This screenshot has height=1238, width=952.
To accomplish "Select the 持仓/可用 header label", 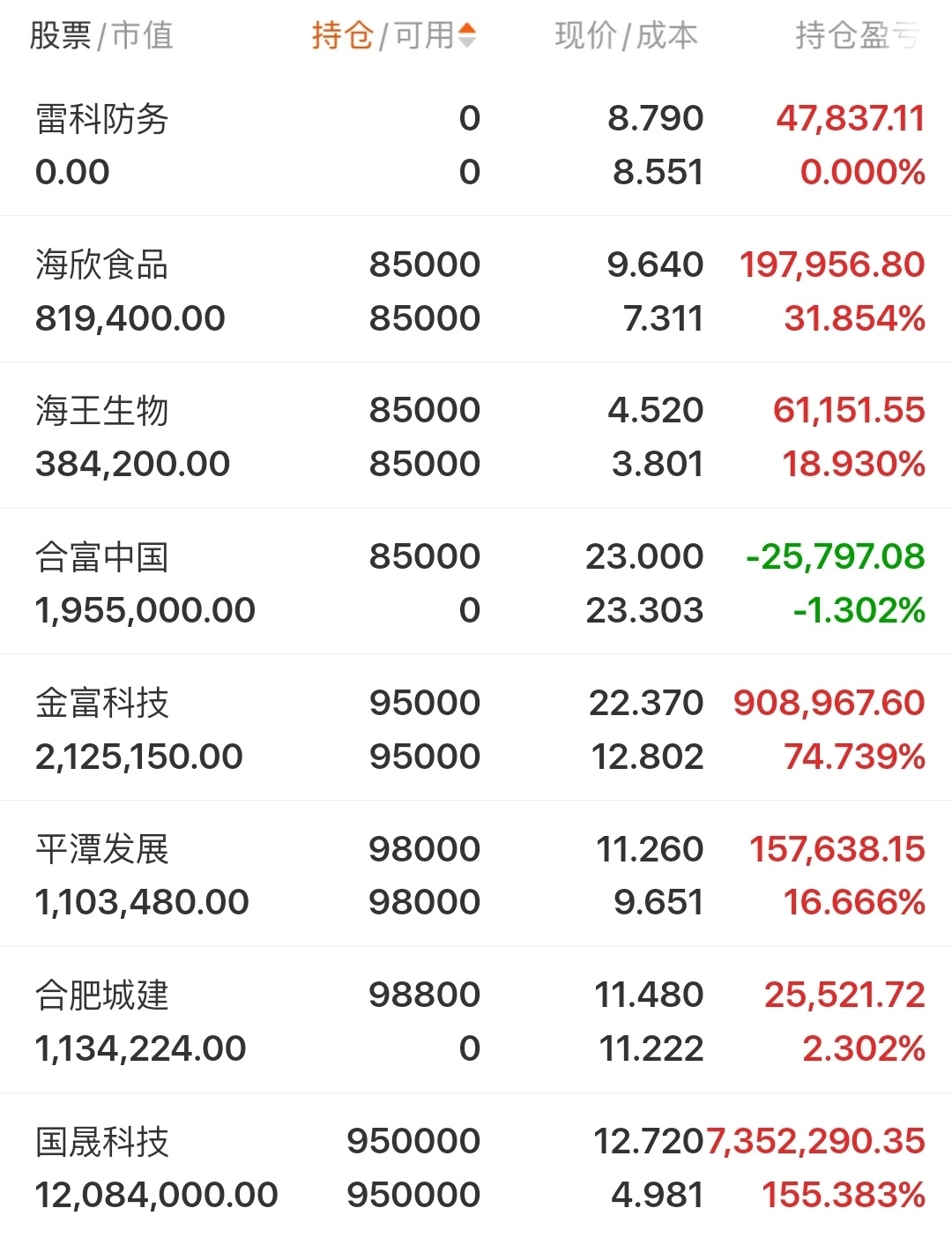I will [383, 35].
